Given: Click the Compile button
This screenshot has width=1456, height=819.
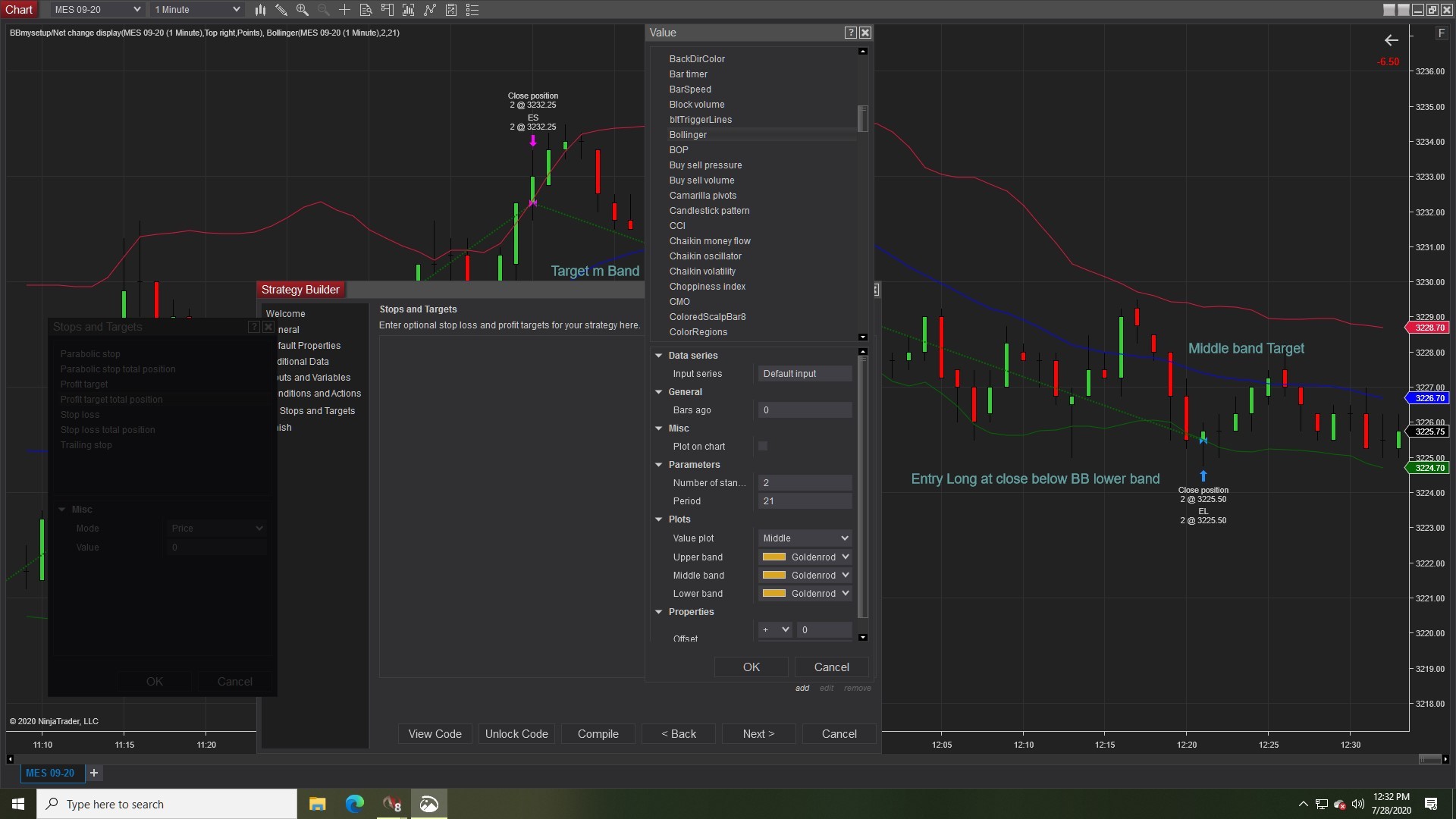Looking at the screenshot, I should tap(598, 734).
